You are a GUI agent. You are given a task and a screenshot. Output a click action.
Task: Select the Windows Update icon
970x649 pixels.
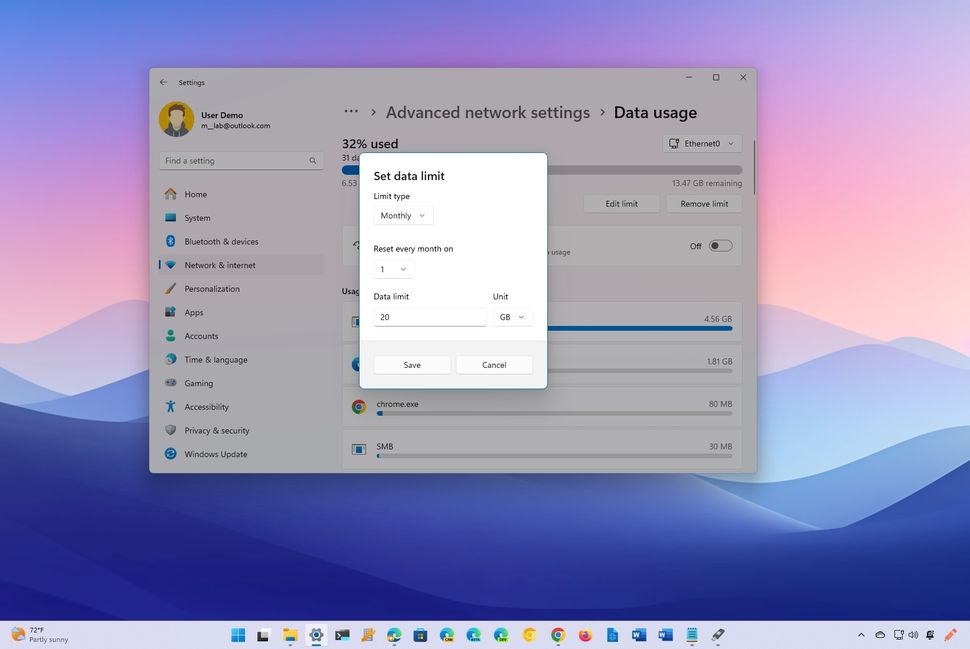172,454
